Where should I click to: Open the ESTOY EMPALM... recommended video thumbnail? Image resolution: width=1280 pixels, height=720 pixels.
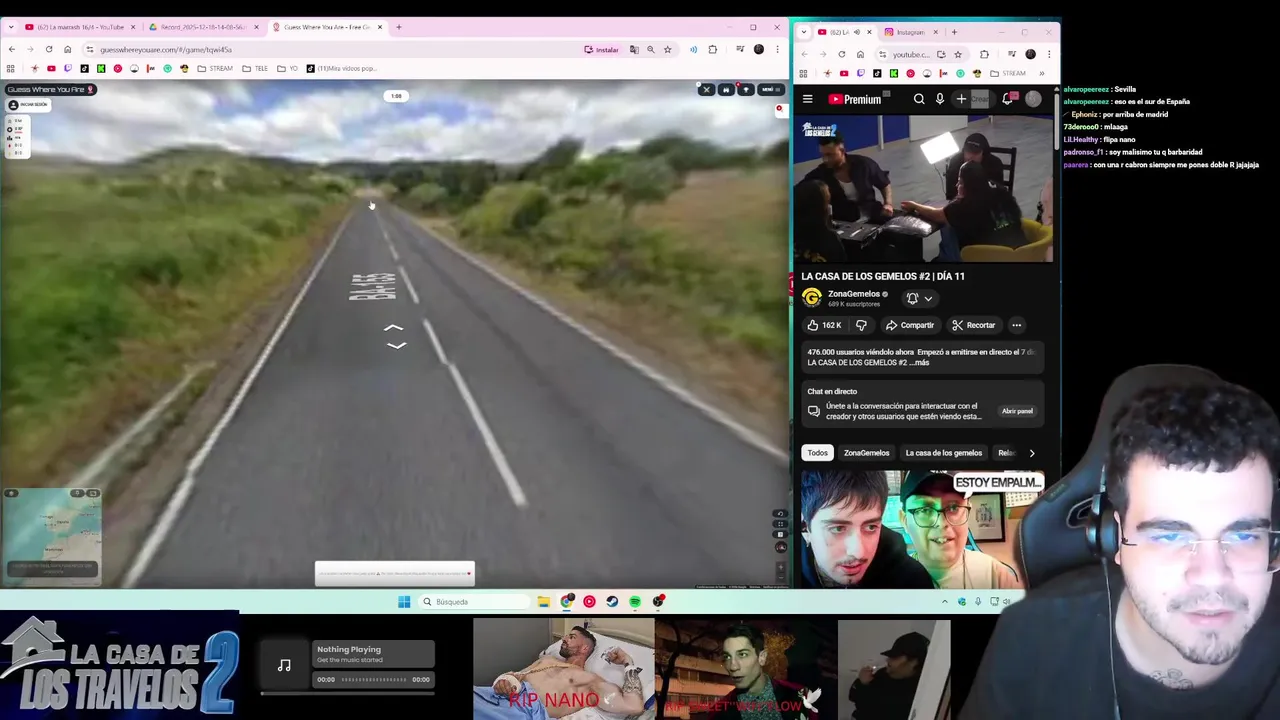tap(921, 530)
